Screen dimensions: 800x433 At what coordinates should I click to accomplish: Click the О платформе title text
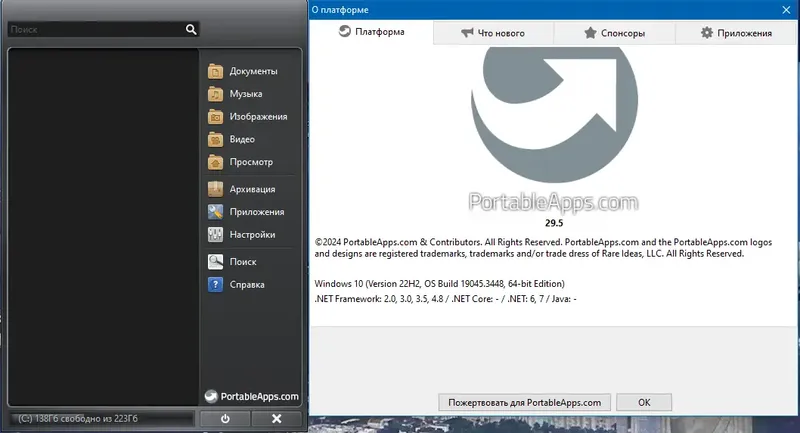(x=340, y=10)
